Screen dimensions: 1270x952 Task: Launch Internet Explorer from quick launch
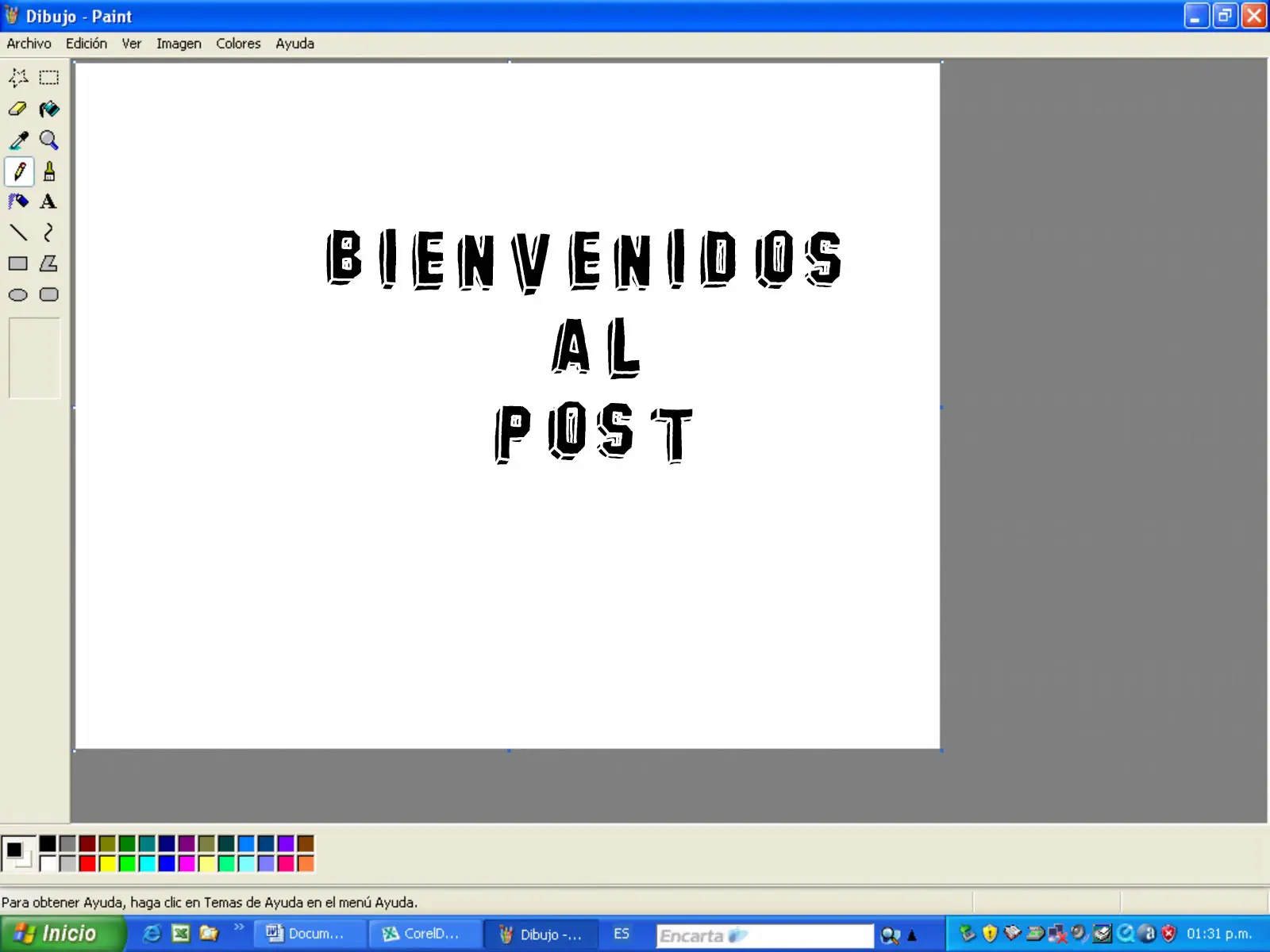(x=151, y=934)
